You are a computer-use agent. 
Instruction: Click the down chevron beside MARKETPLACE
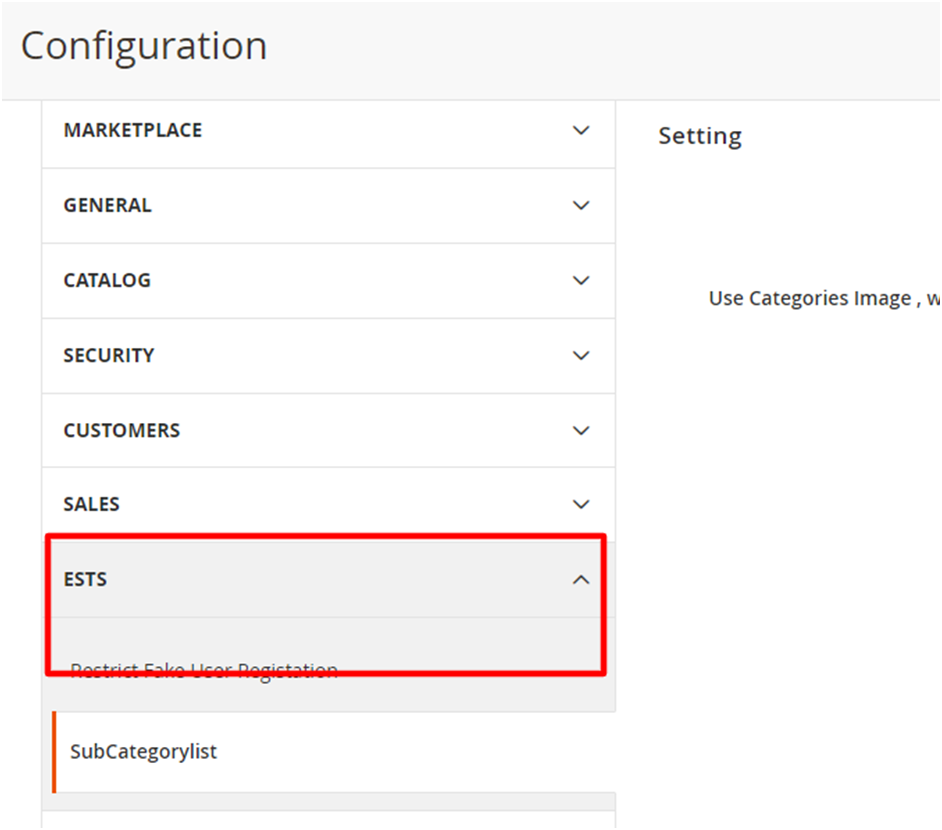pos(580,130)
